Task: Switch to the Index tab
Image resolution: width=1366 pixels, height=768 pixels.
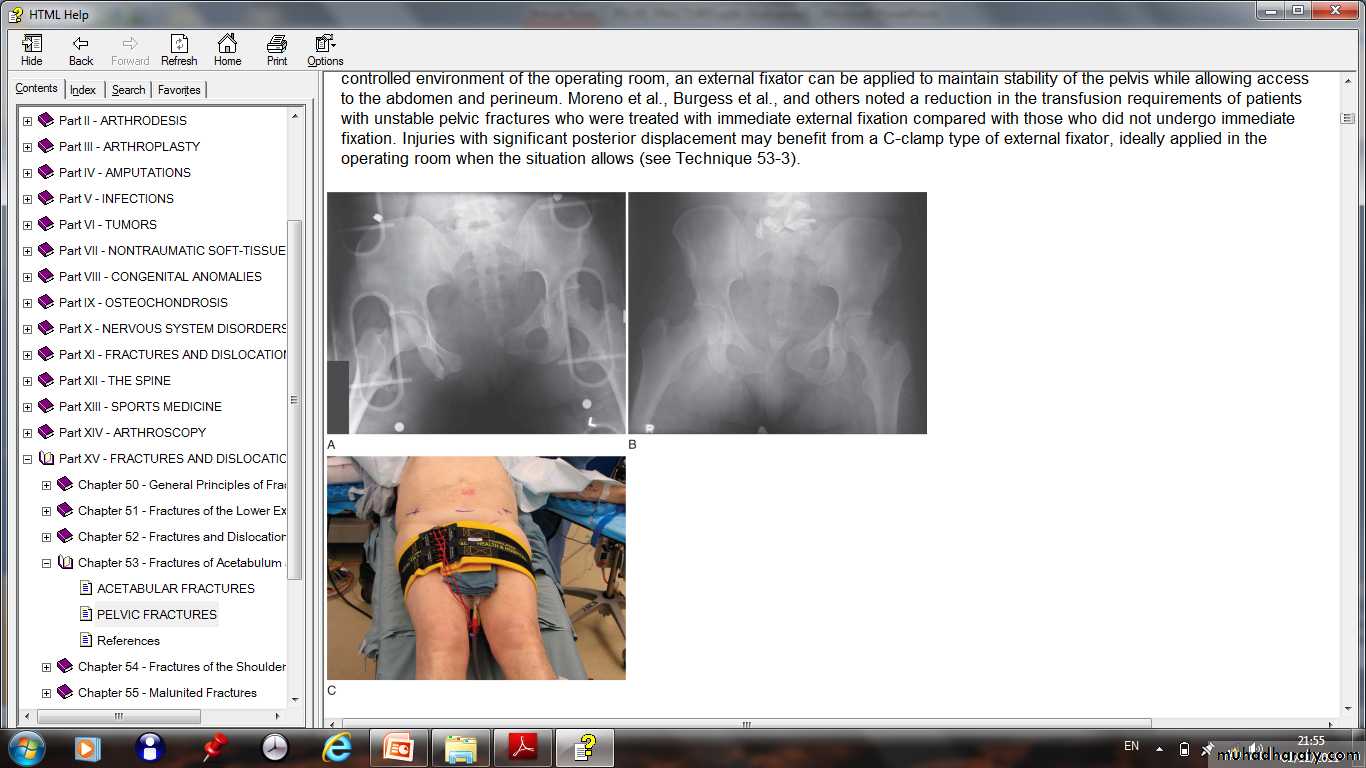Action: pos(83,90)
